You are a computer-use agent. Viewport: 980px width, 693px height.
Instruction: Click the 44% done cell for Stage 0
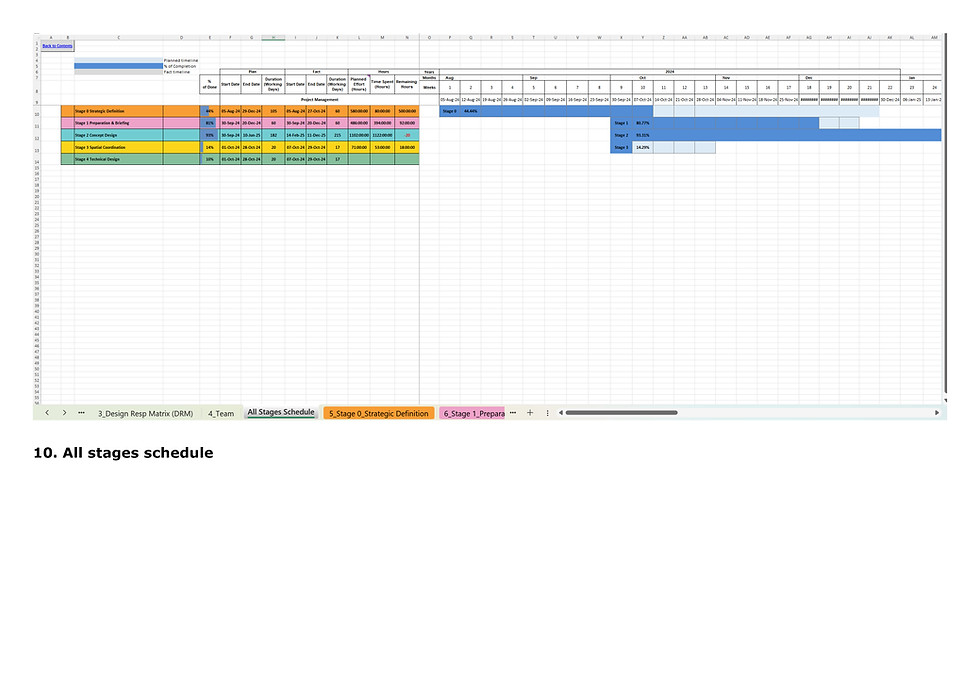tap(209, 111)
